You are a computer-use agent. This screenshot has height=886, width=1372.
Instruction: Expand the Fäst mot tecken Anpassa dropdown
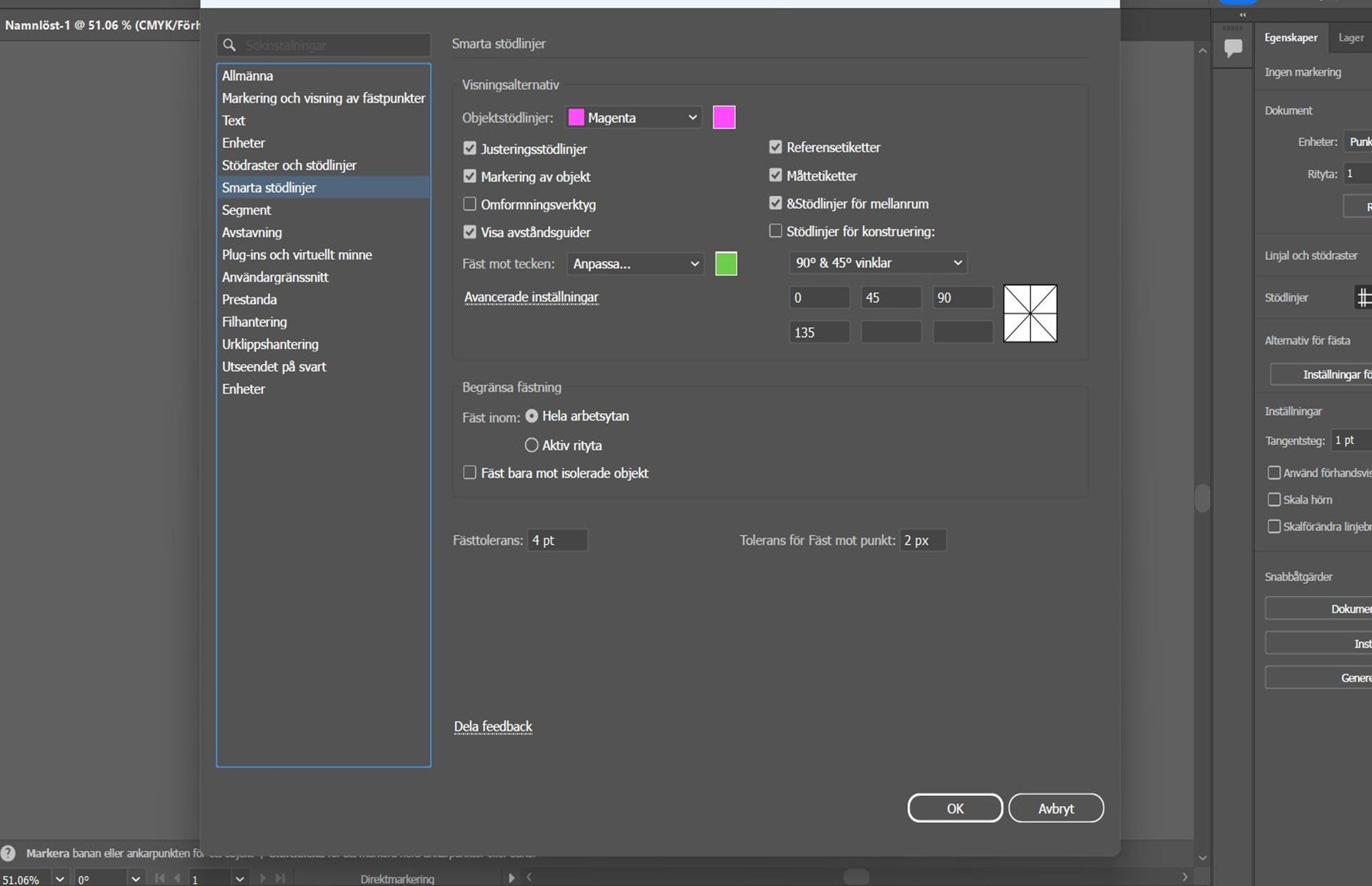coord(635,264)
